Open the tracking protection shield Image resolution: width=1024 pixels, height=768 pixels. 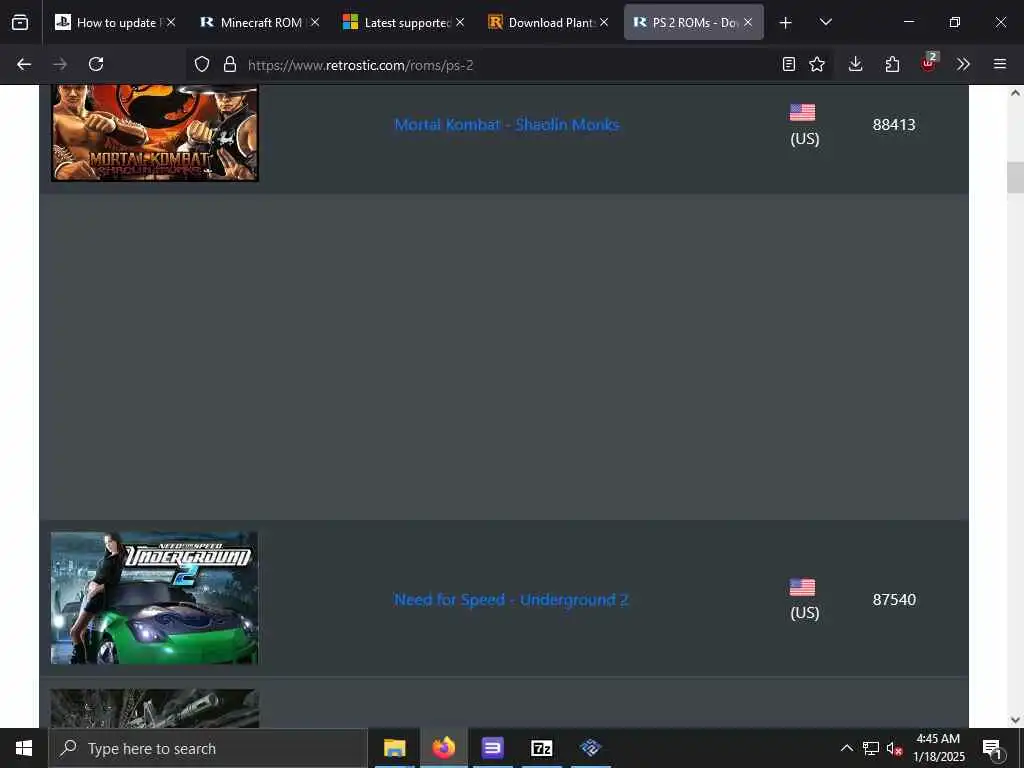[202, 64]
